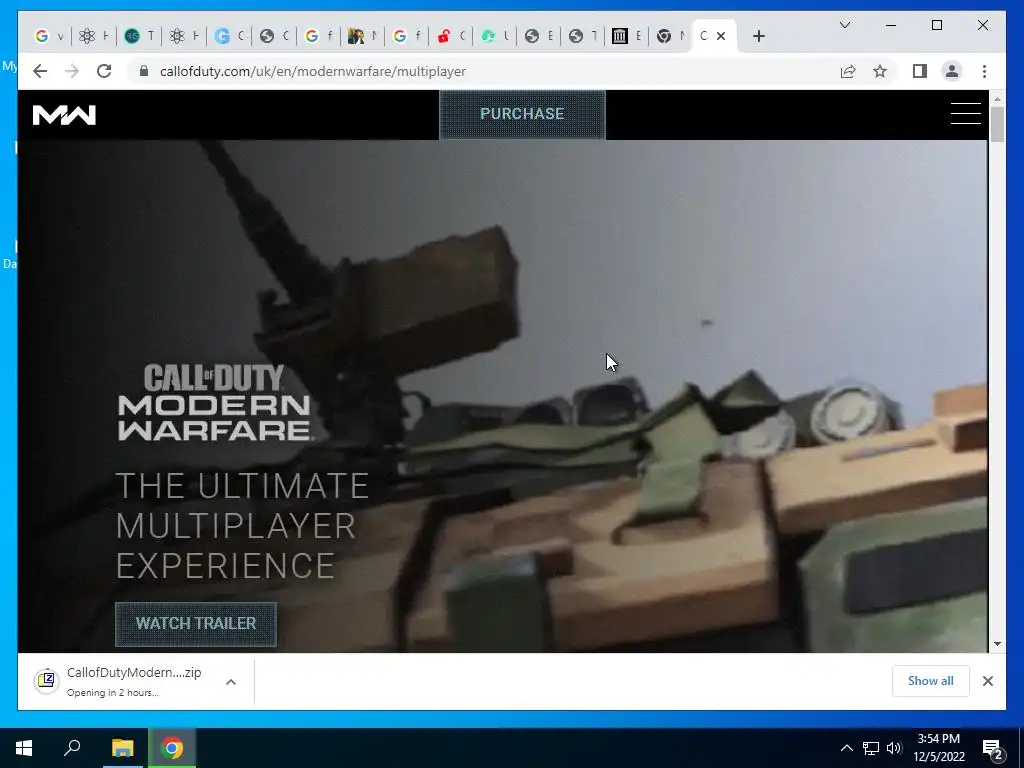Click the vertical scrollbar thumb
Image resolution: width=1024 pixels, height=768 pixels.
click(997, 124)
